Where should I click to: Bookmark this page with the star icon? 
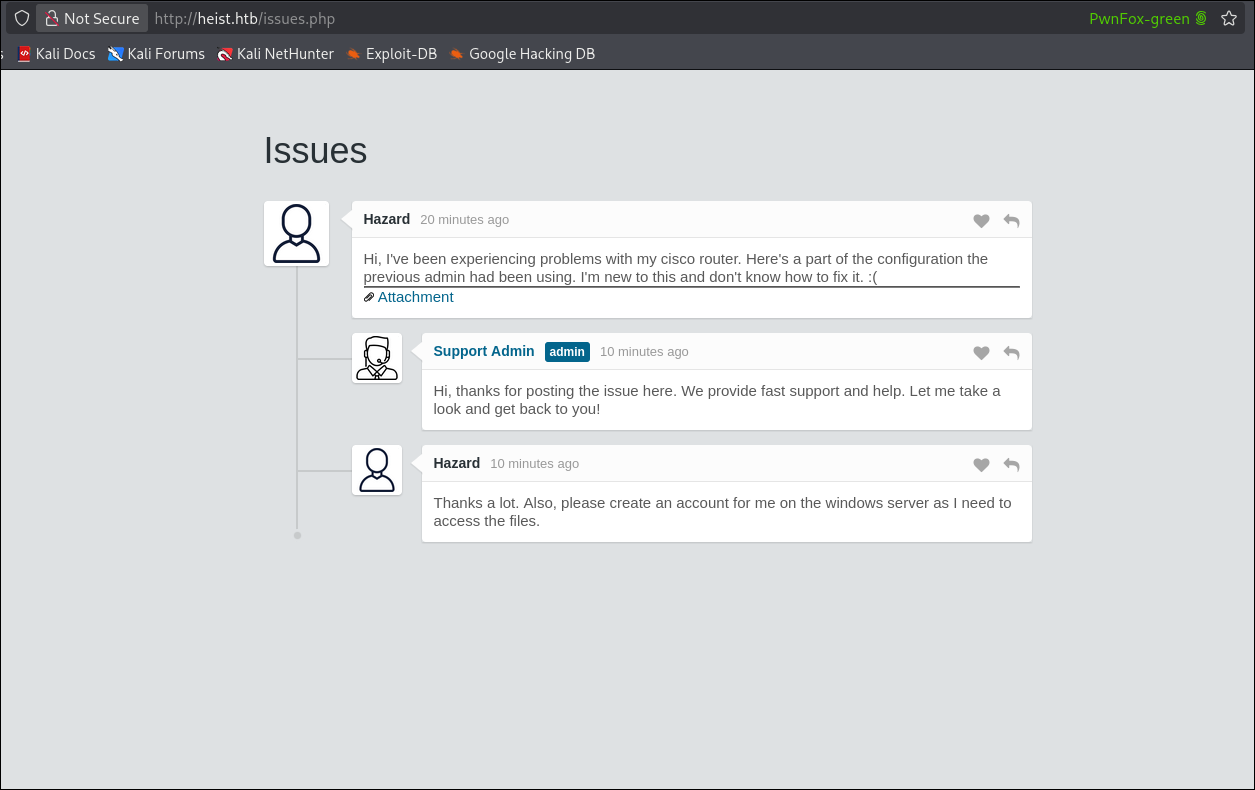(1229, 18)
